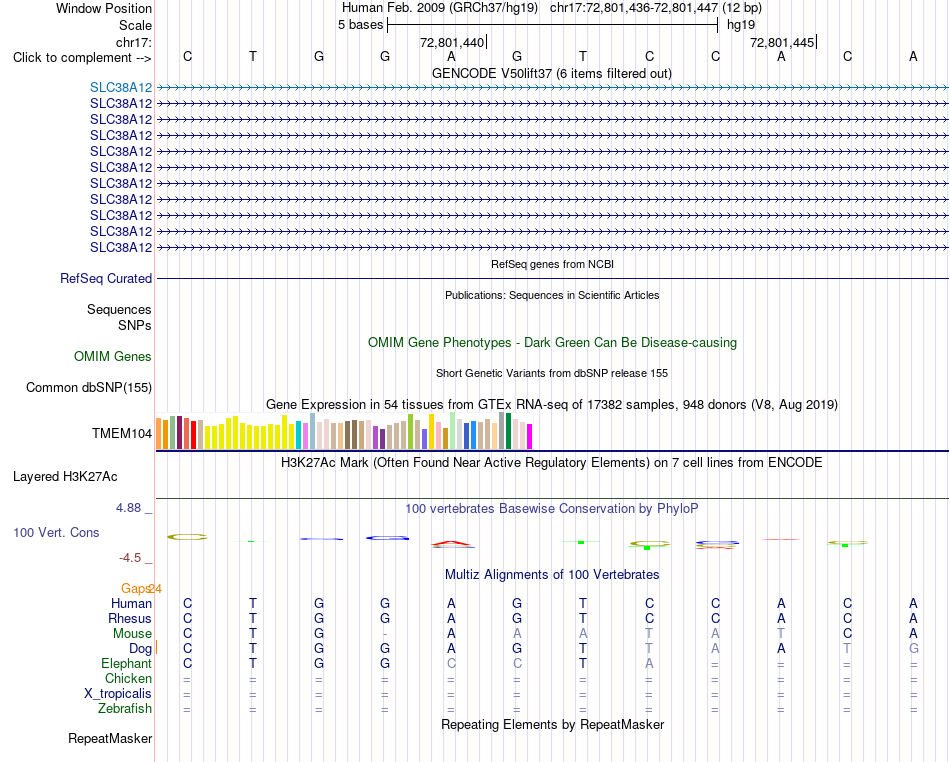Click '100 vertebrates Basewise Conservation by PhyloP'
950x762 pixels.
[x=551, y=509]
